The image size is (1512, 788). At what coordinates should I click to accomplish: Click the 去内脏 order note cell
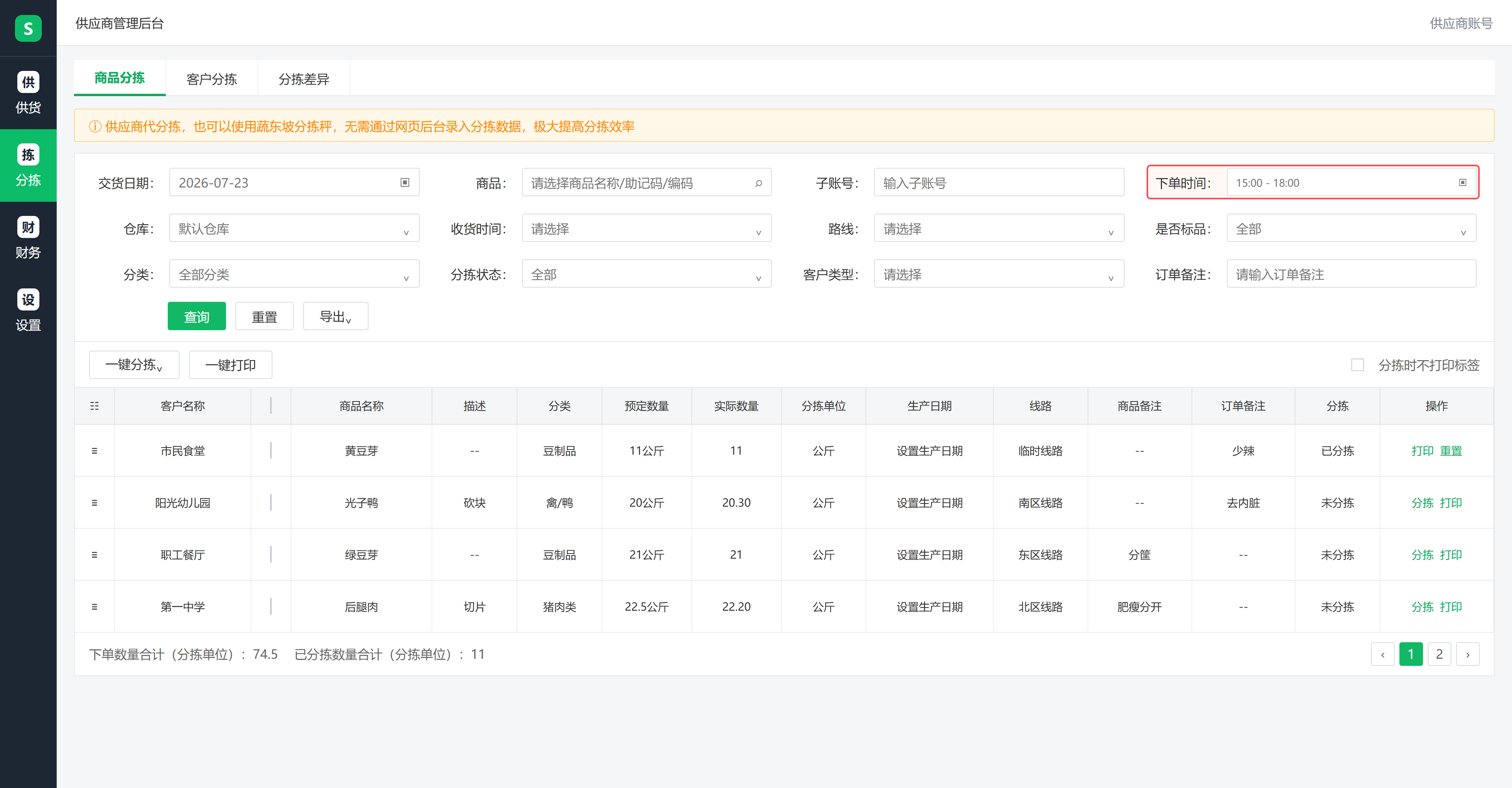click(1243, 503)
